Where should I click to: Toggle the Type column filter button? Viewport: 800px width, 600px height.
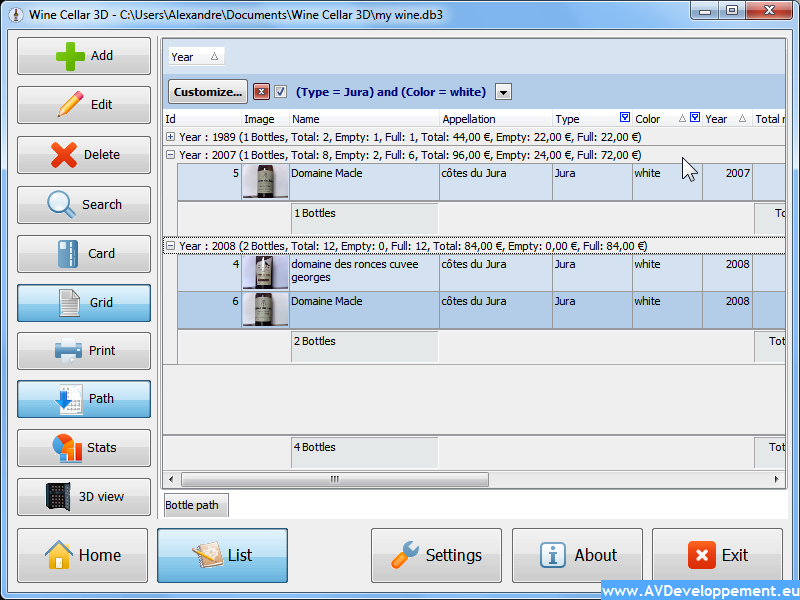(625, 118)
